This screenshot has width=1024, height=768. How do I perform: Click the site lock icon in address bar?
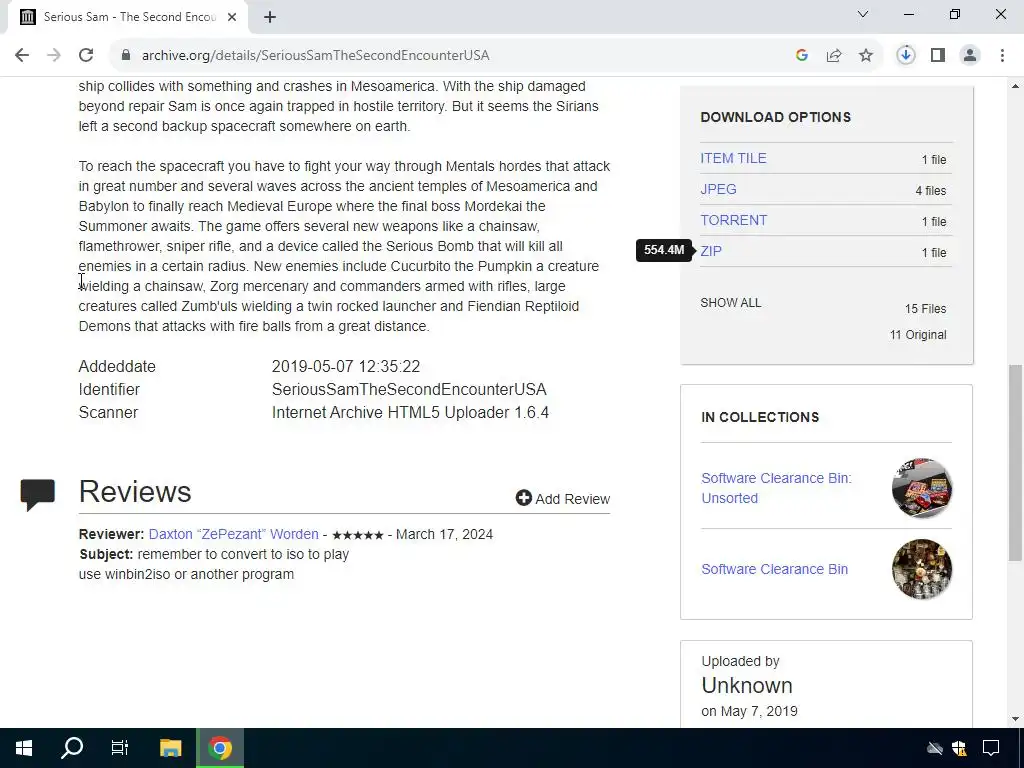pos(126,56)
